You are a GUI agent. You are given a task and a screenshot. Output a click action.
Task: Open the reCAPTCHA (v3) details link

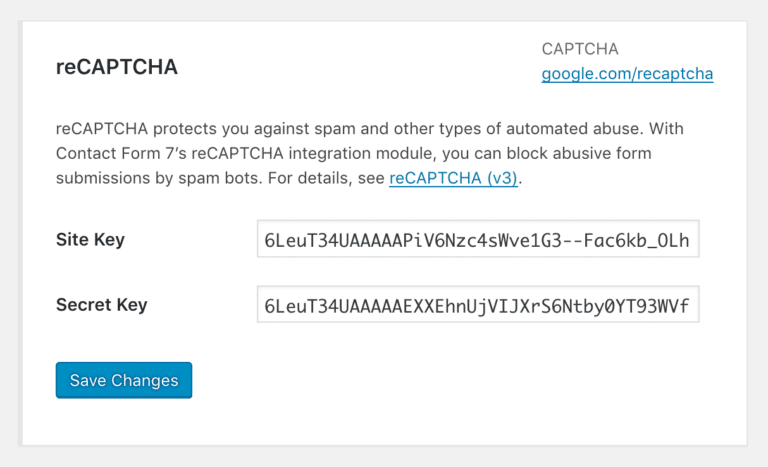pyautogui.click(x=453, y=178)
